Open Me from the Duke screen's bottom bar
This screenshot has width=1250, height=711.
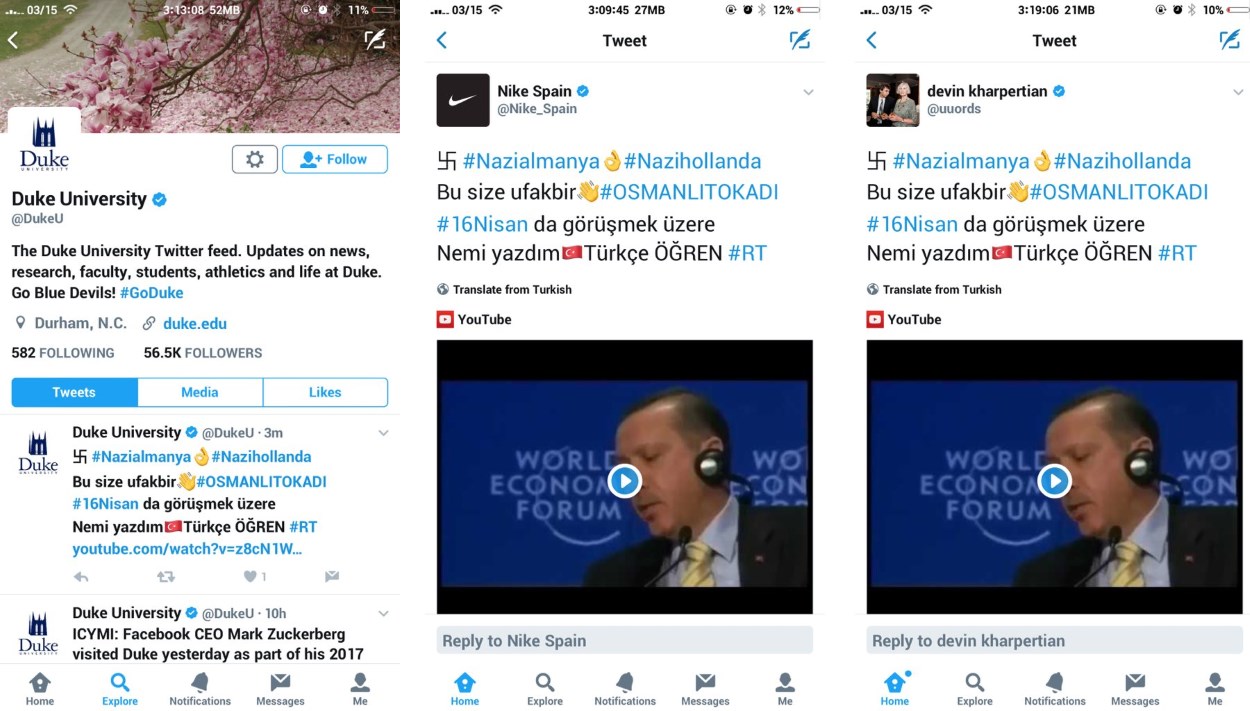[360, 689]
